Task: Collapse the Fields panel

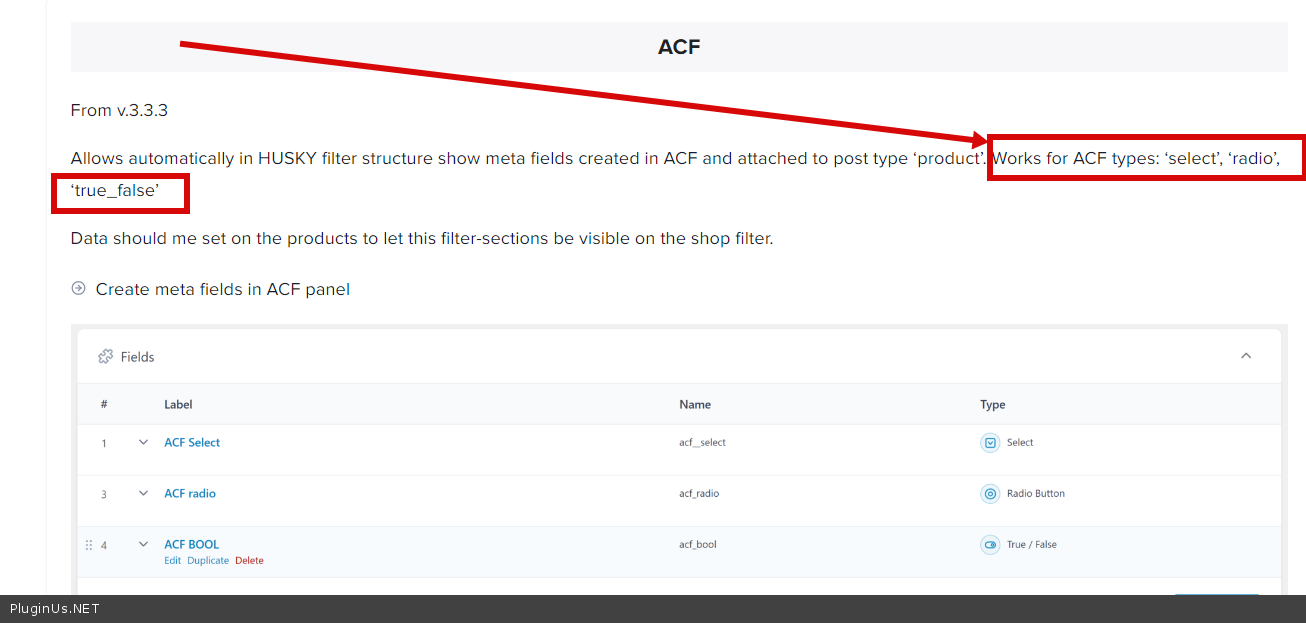Action: pos(1246,356)
